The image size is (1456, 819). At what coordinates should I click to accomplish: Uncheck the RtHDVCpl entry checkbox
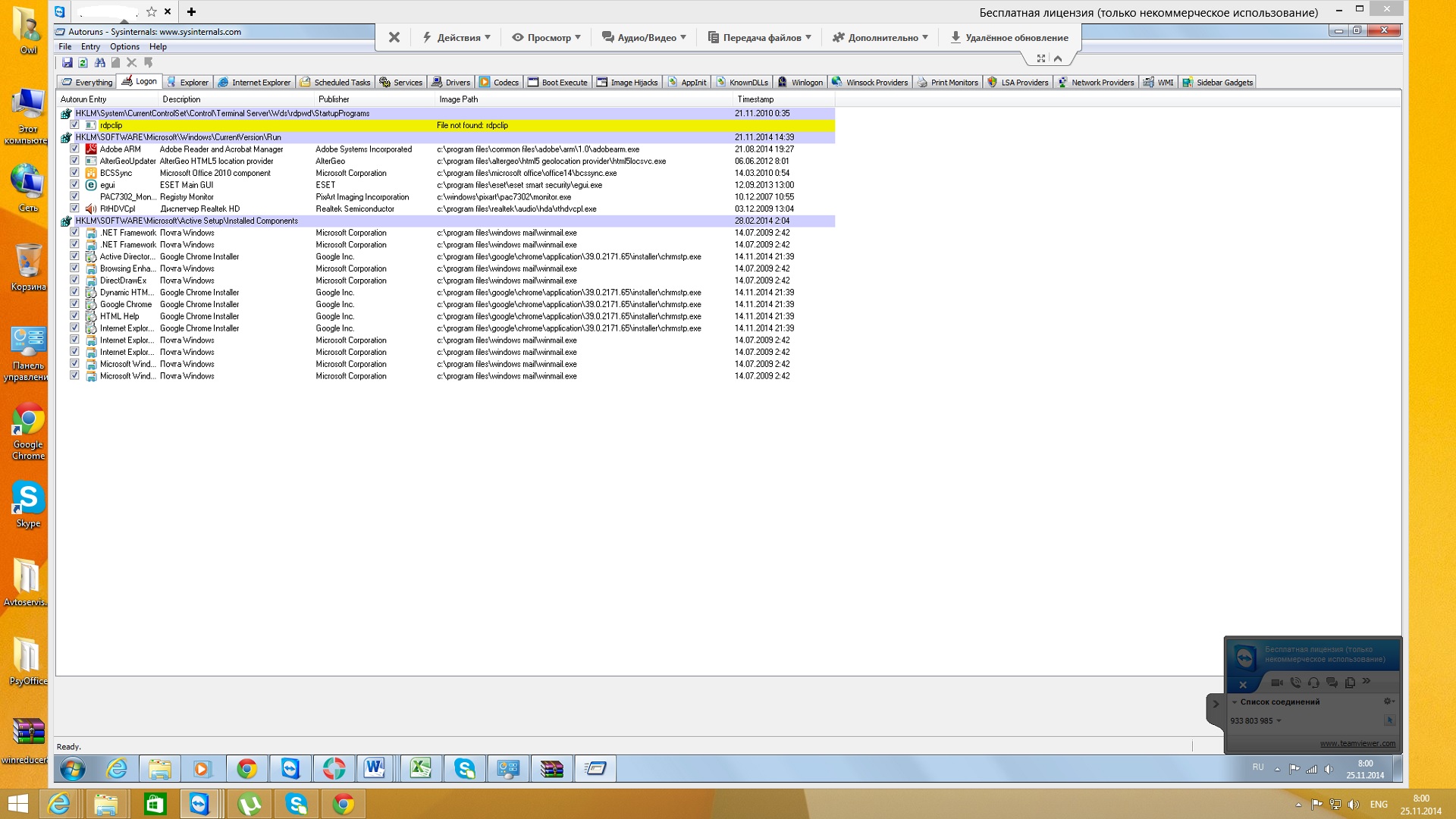click(74, 209)
